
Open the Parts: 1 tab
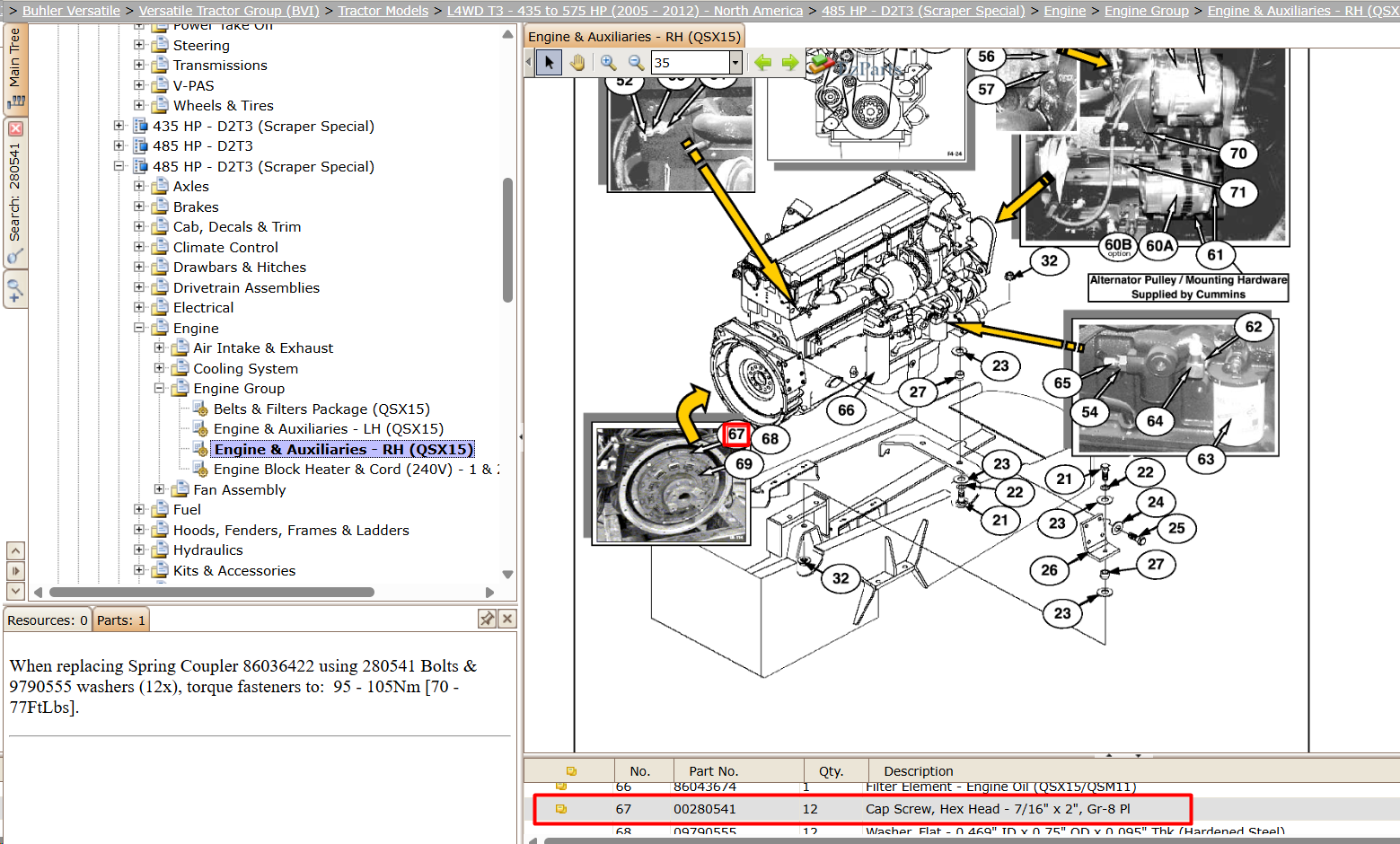point(120,620)
